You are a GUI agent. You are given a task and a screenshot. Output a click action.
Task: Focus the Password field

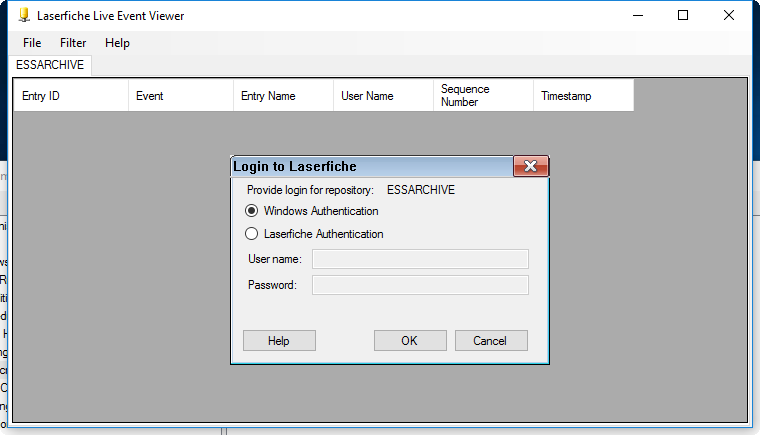(x=420, y=285)
